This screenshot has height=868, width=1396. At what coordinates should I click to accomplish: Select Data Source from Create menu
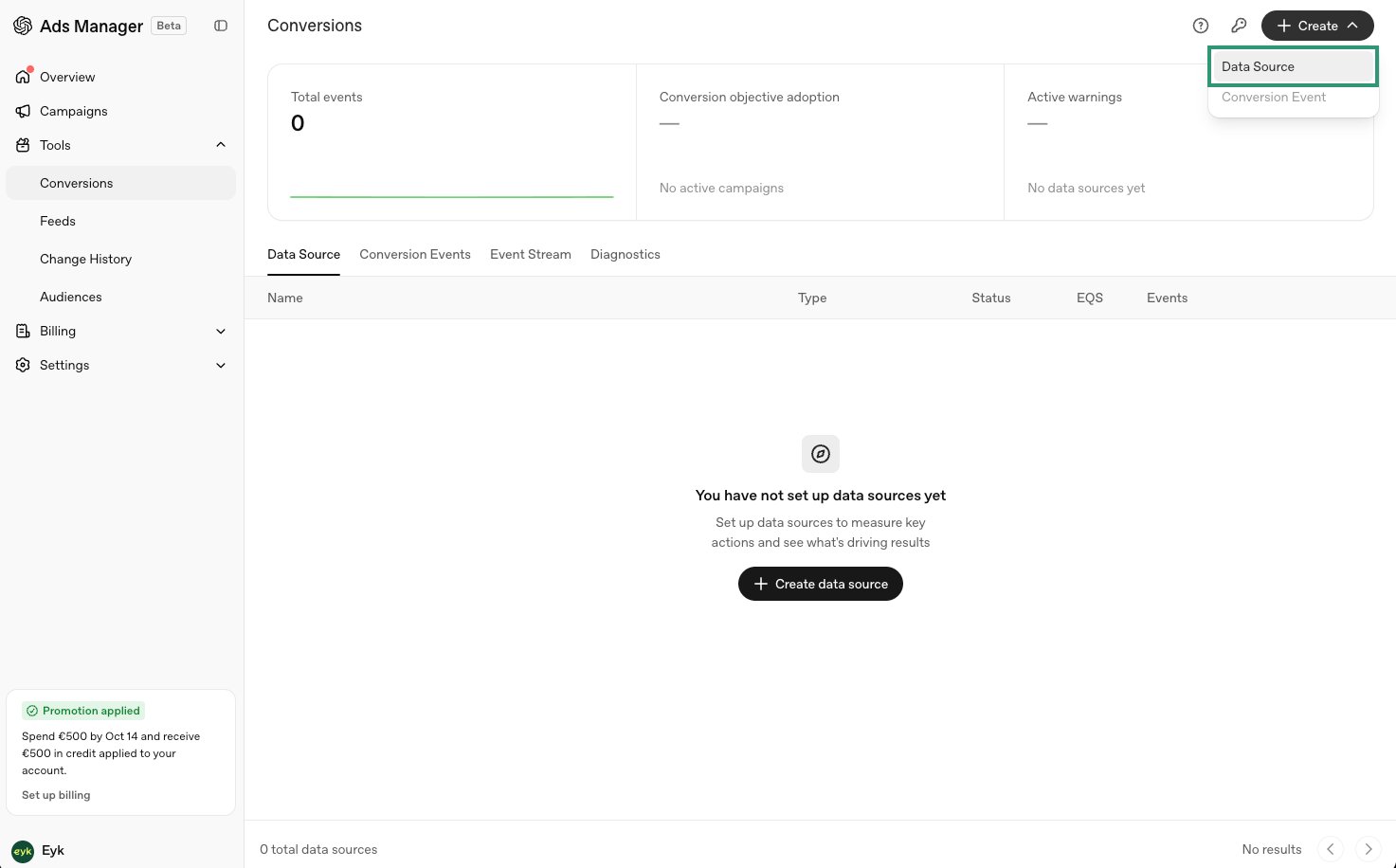(x=1293, y=66)
